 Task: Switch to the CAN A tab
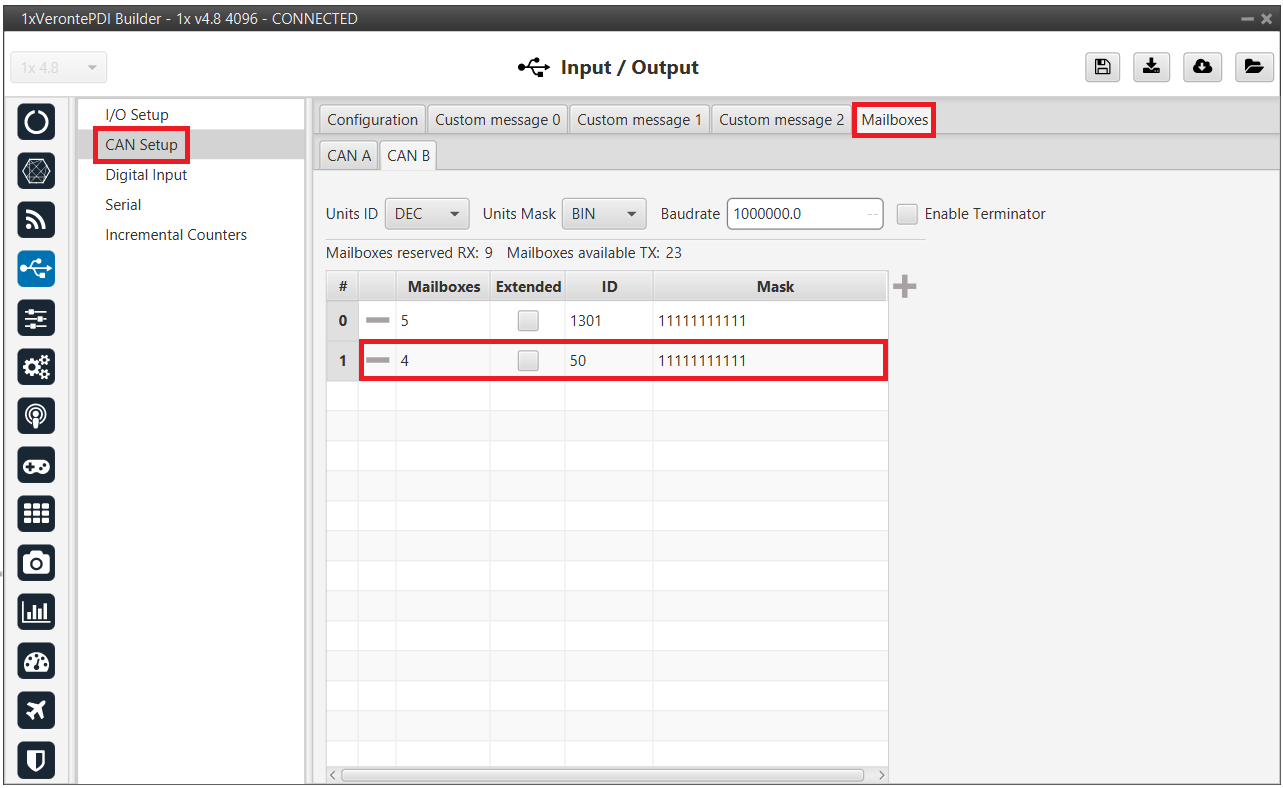click(x=349, y=156)
